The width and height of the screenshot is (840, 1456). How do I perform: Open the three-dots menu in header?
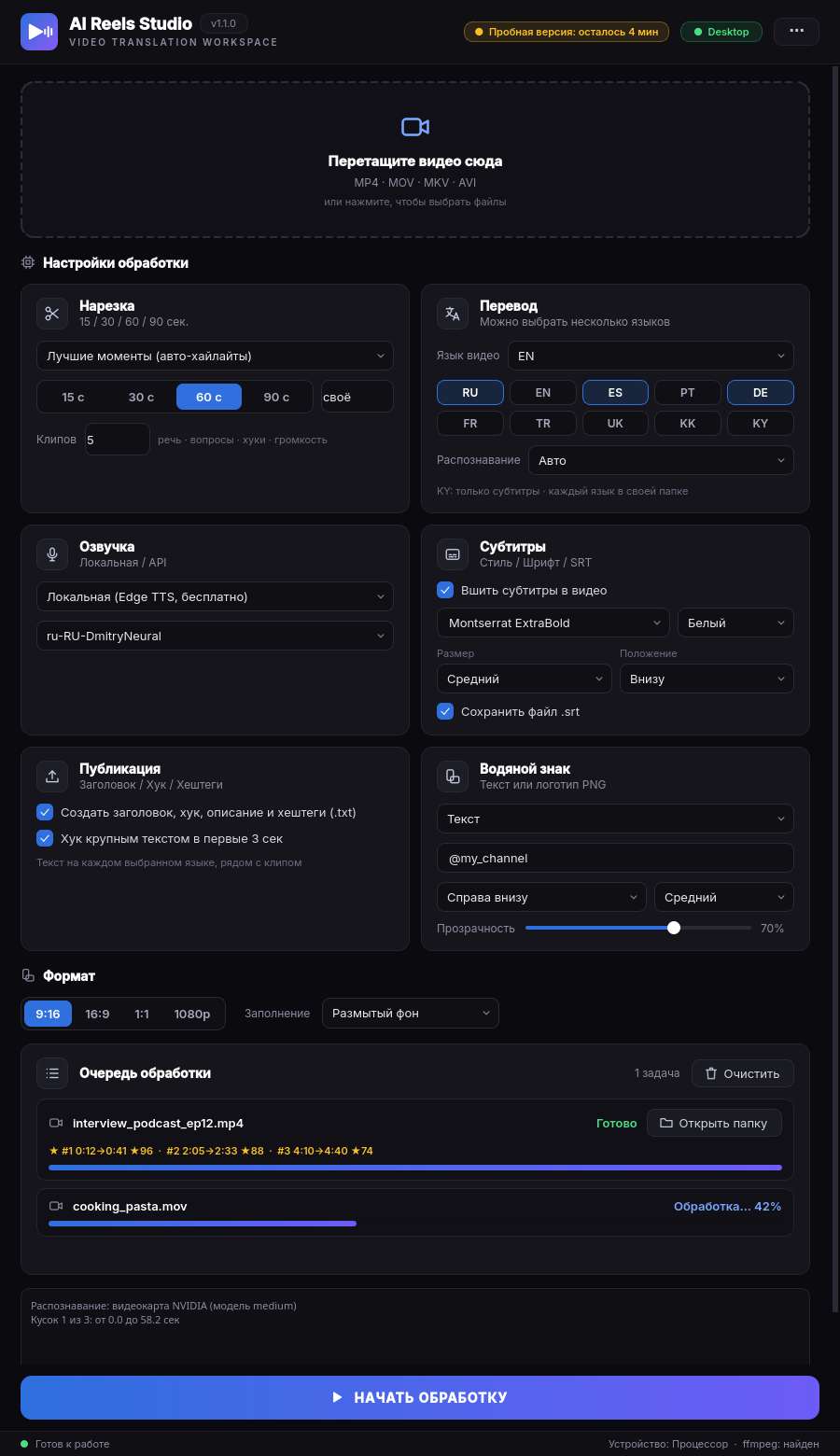pyautogui.click(x=796, y=31)
